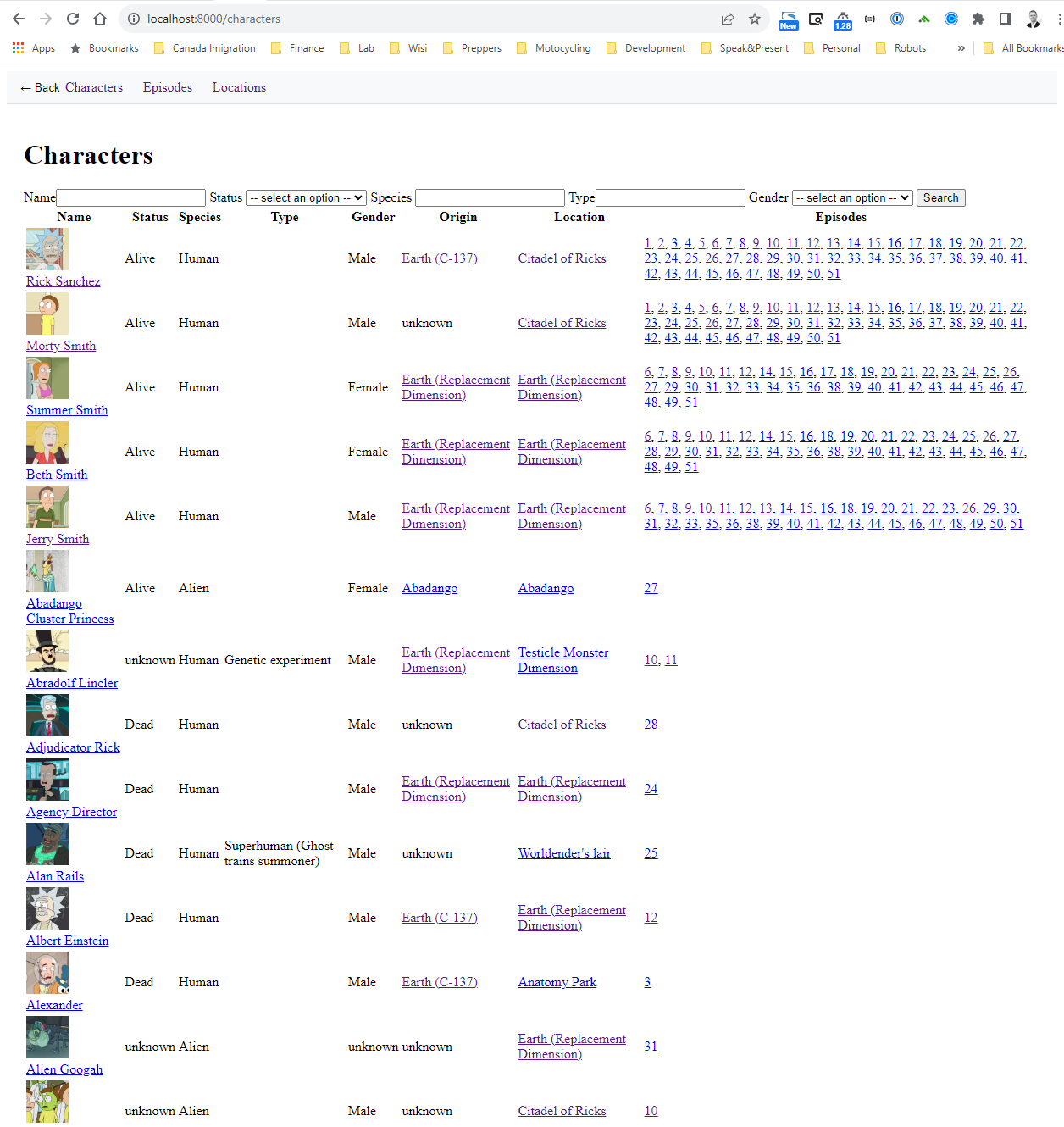Click the Search button
This screenshot has height=1127, width=1064.
pos(940,197)
